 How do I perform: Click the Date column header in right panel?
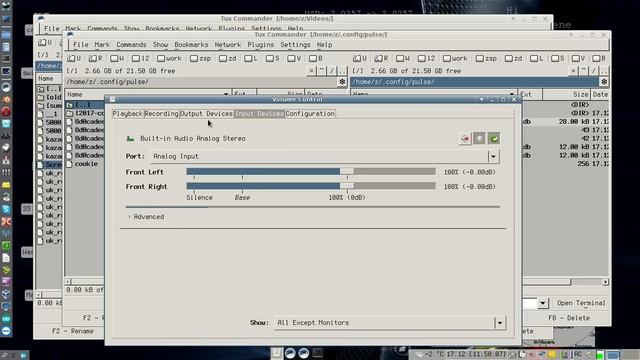[600, 94]
